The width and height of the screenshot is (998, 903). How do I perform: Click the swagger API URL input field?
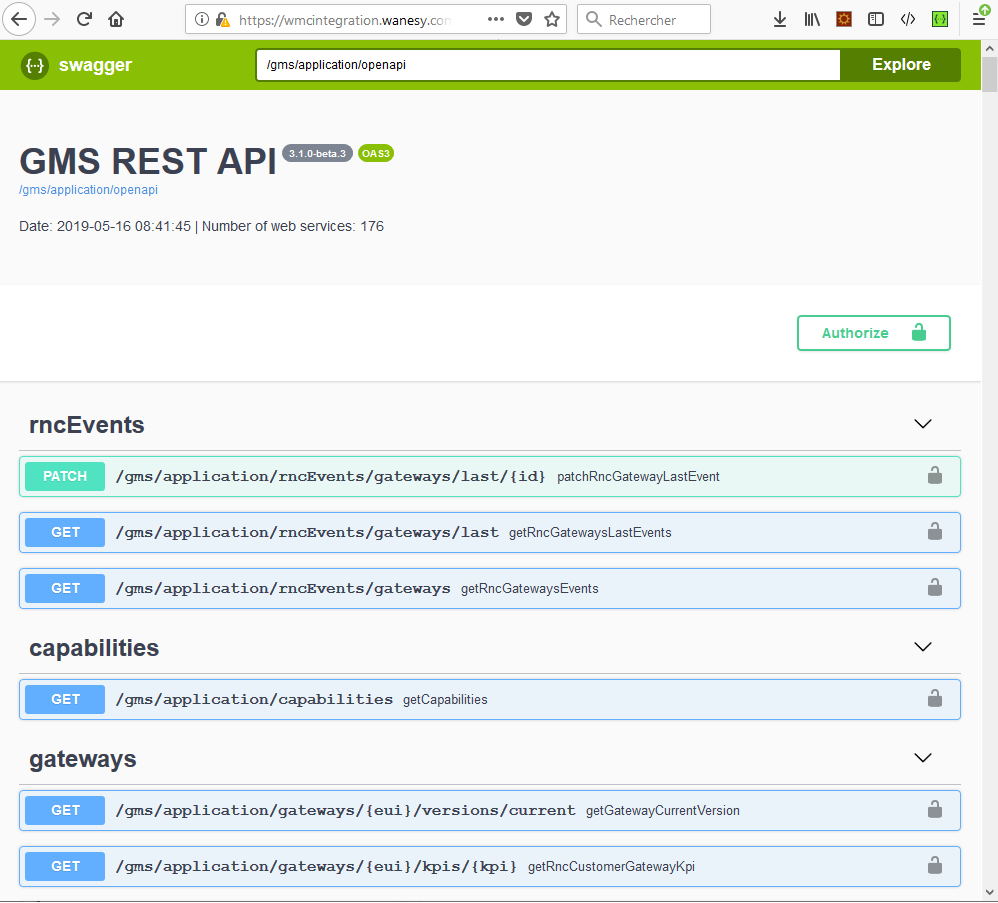click(547, 65)
